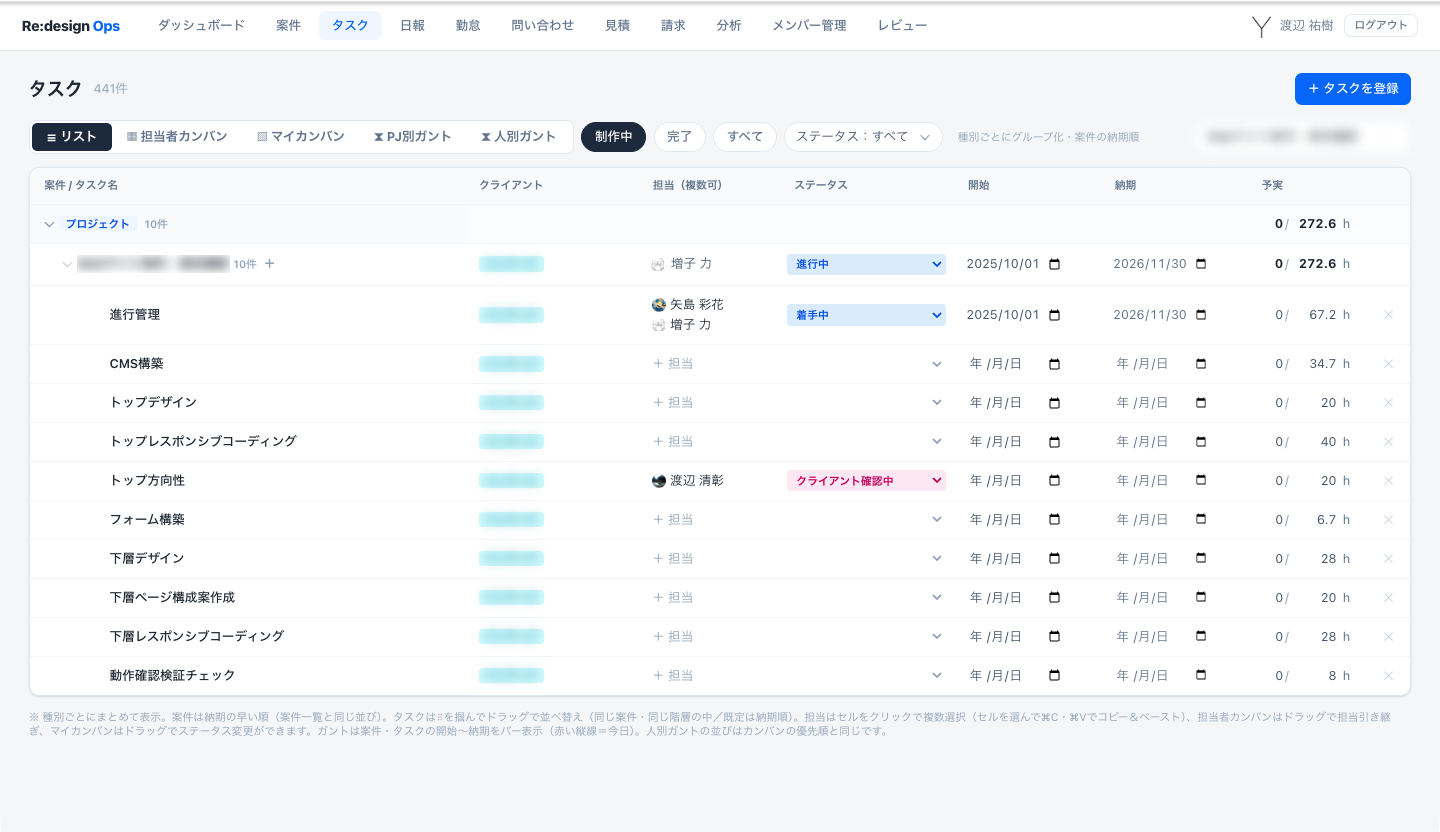Remove the CMS構築 task row

pos(1388,364)
